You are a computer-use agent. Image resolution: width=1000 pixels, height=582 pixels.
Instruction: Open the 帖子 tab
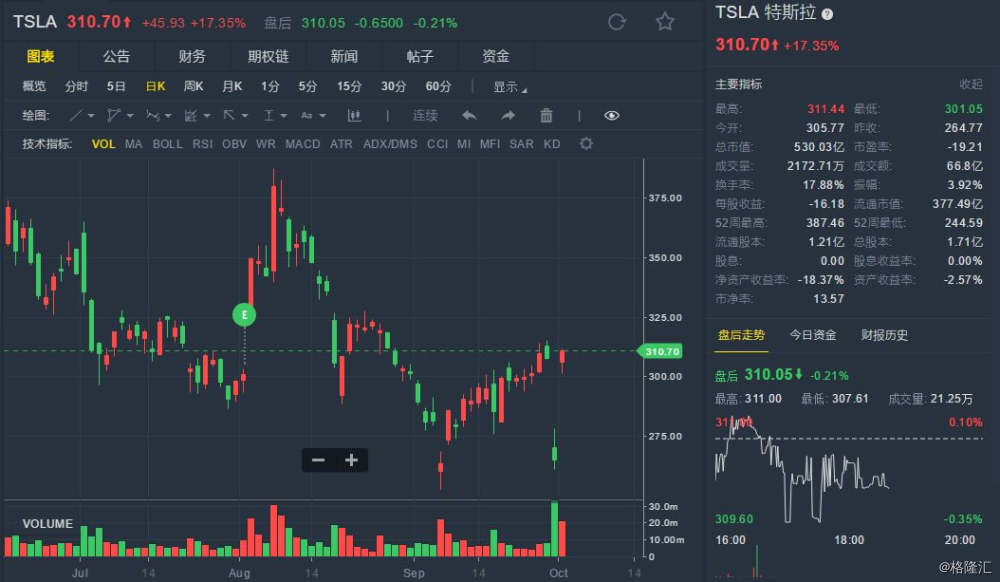click(x=420, y=56)
